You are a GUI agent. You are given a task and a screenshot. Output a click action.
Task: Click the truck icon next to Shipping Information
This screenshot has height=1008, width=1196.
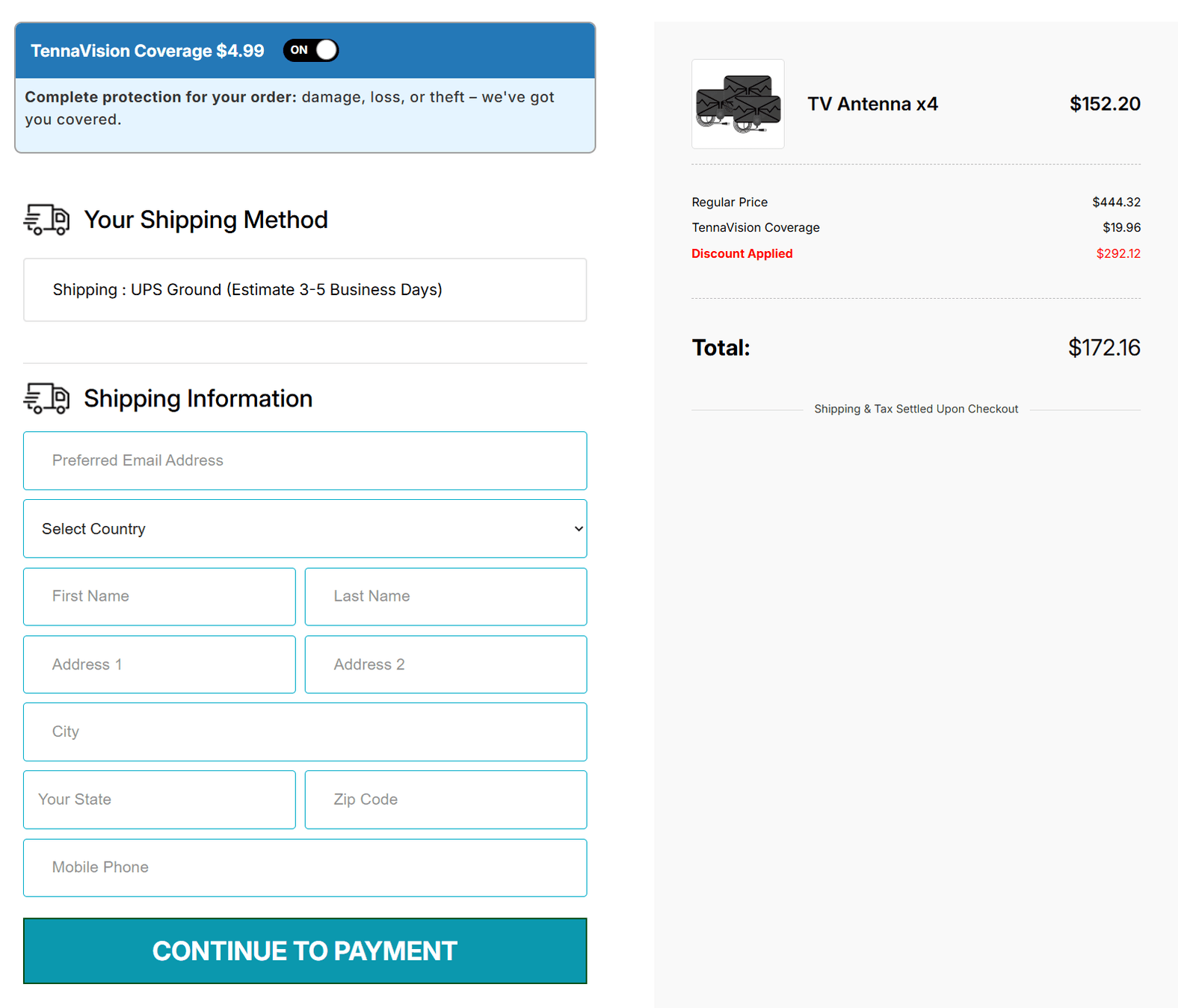(x=47, y=398)
